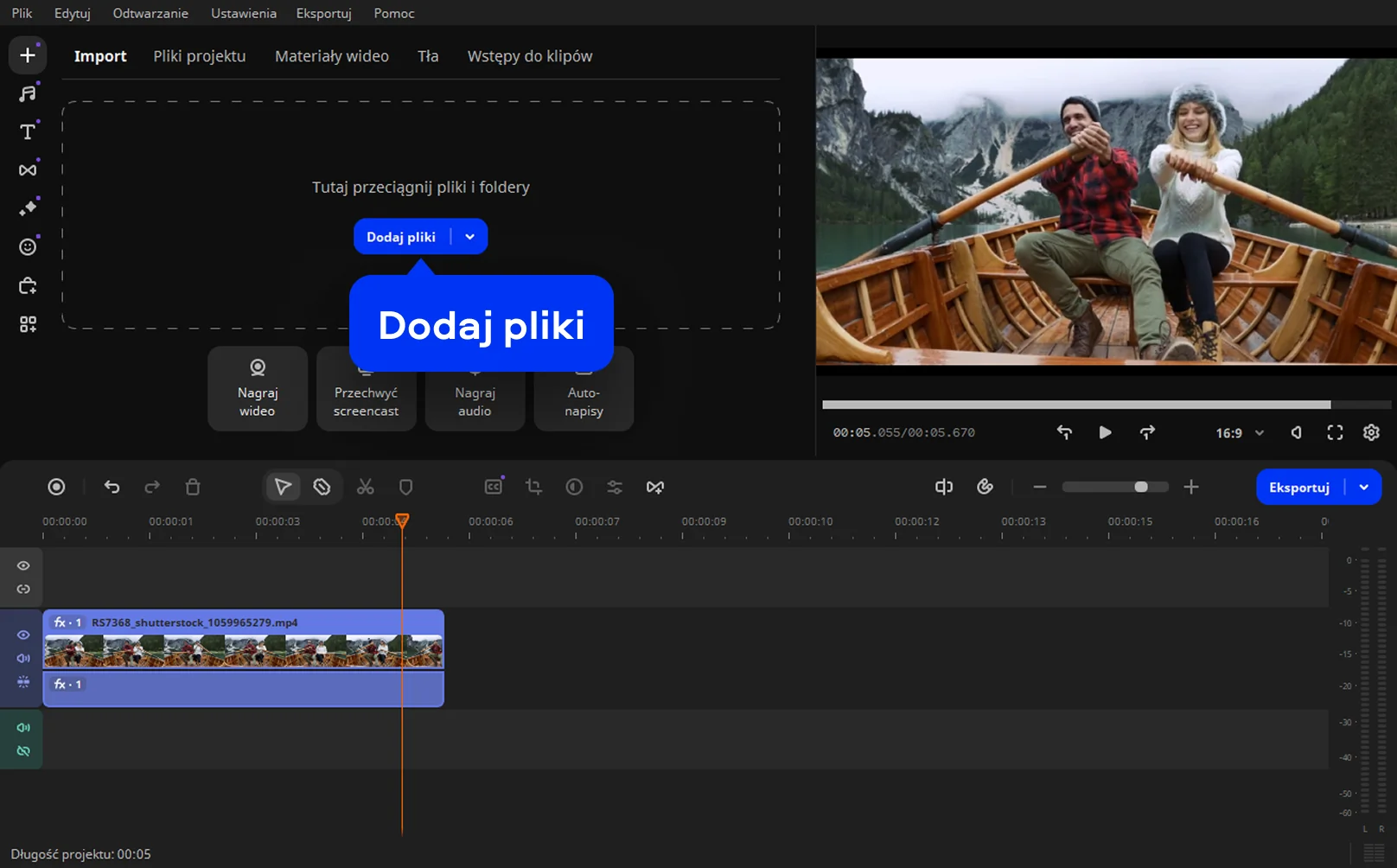1397x868 pixels.
Task: Expand the Eksportuj options arrow
Action: pyautogui.click(x=1363, y=488)
